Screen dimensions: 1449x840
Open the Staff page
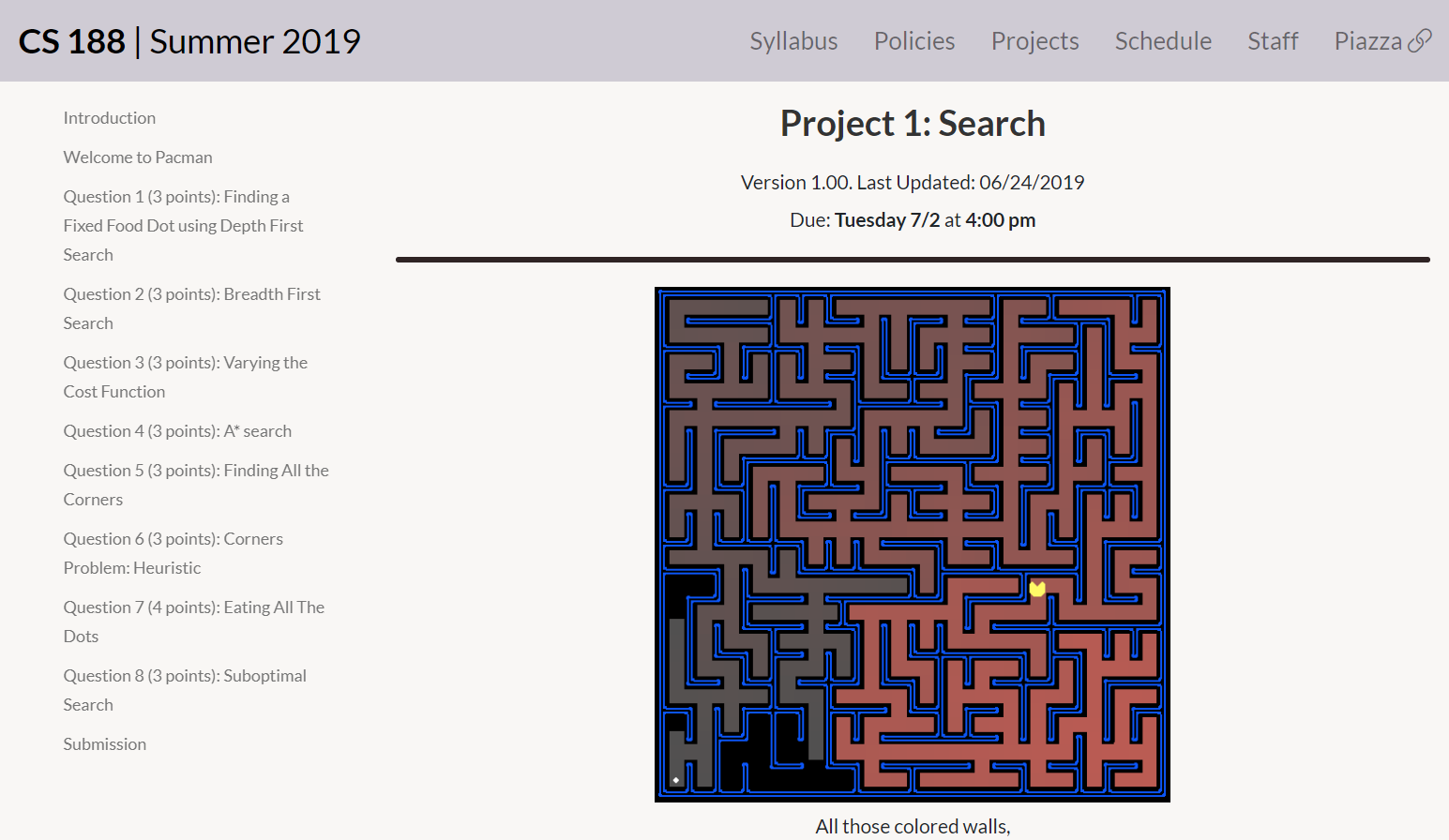click(1273, 41)
